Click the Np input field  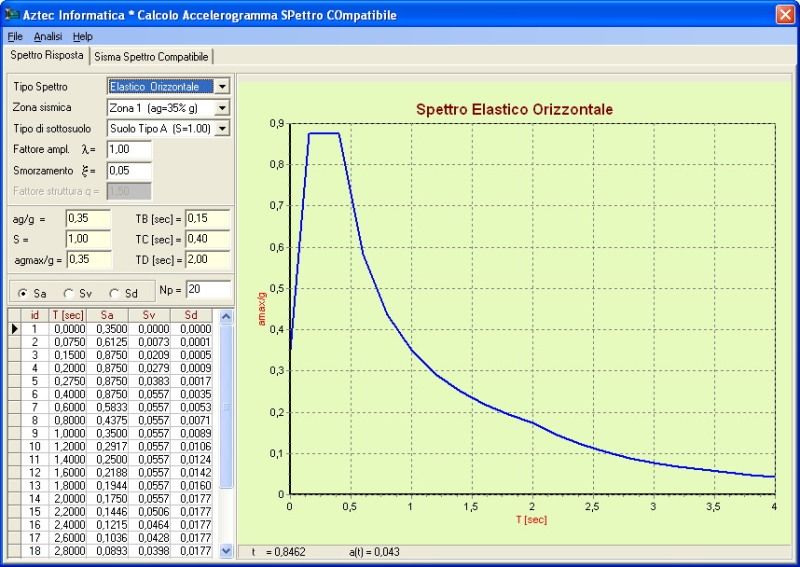(x=208, y=290)
